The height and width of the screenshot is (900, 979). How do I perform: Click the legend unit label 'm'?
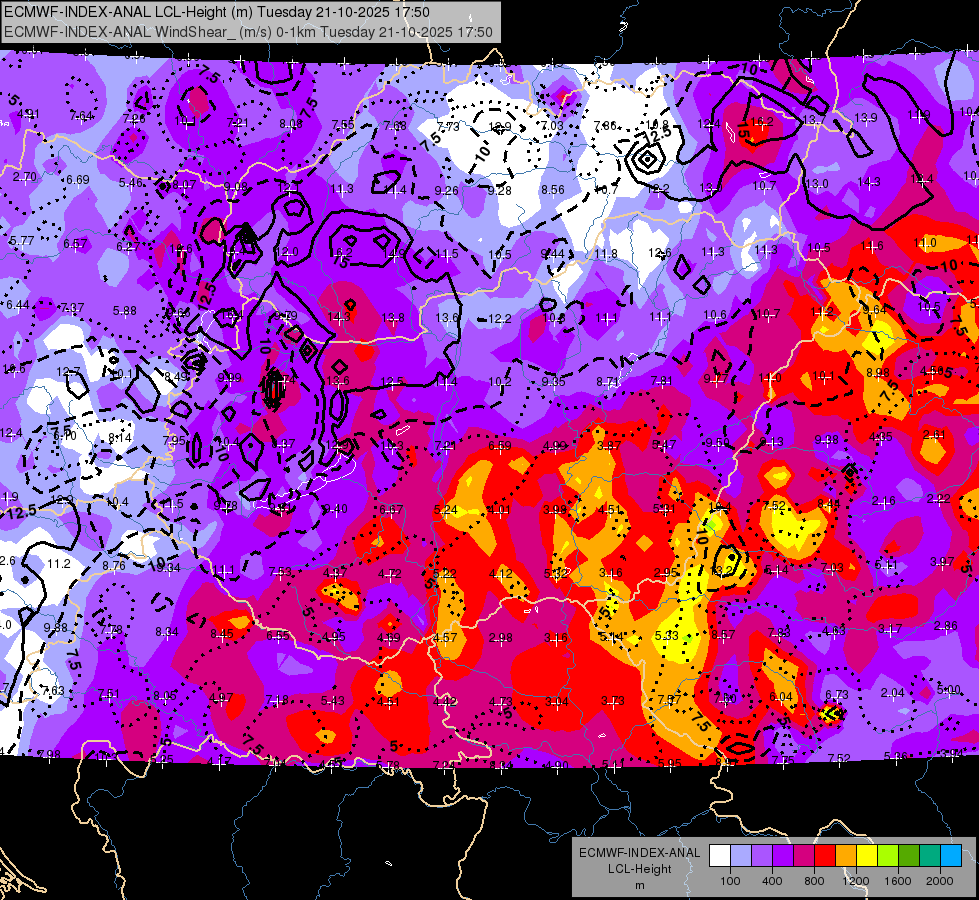pyautogui.click(x=640, y=886)
